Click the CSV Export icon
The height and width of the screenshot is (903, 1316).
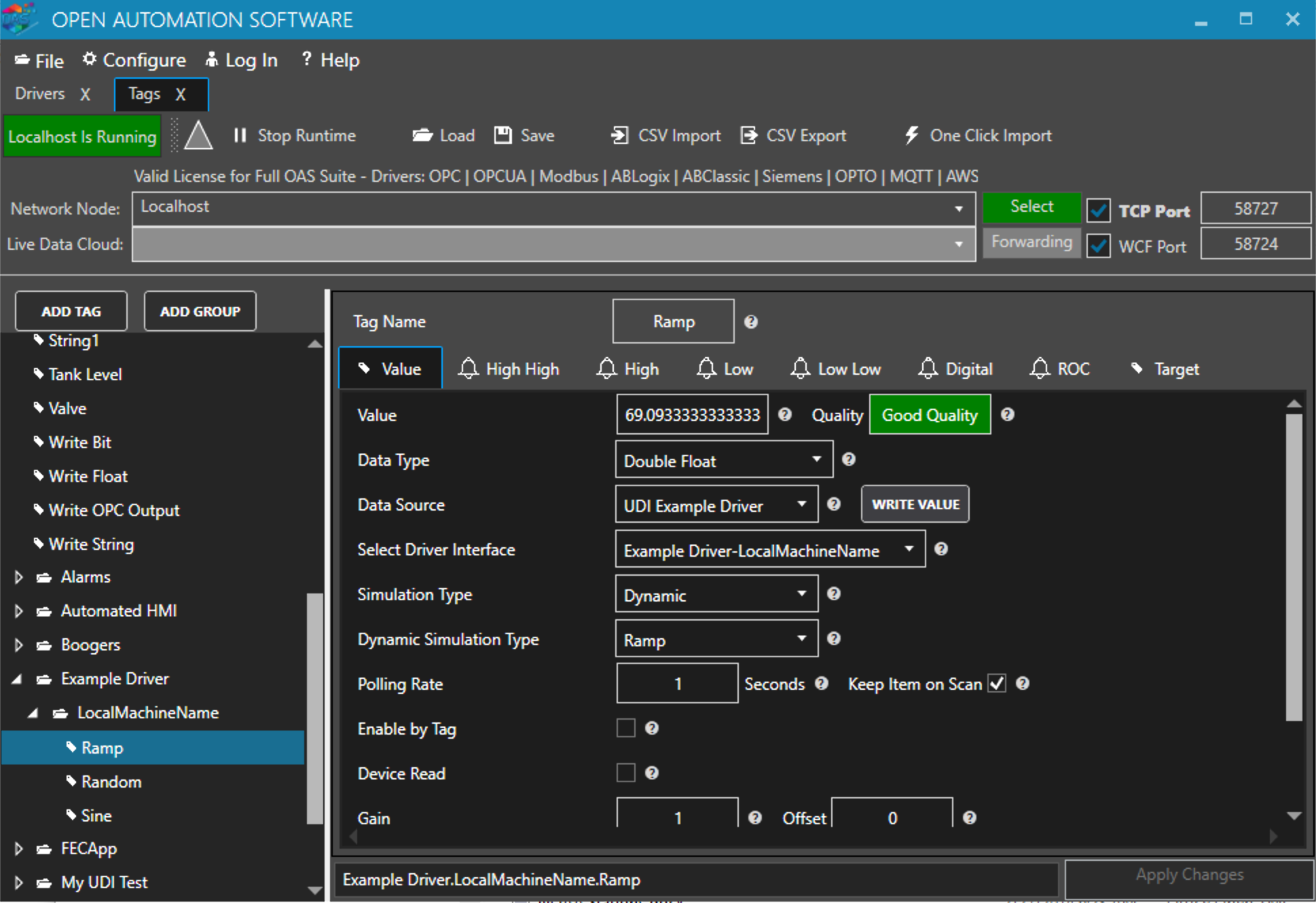748,136
